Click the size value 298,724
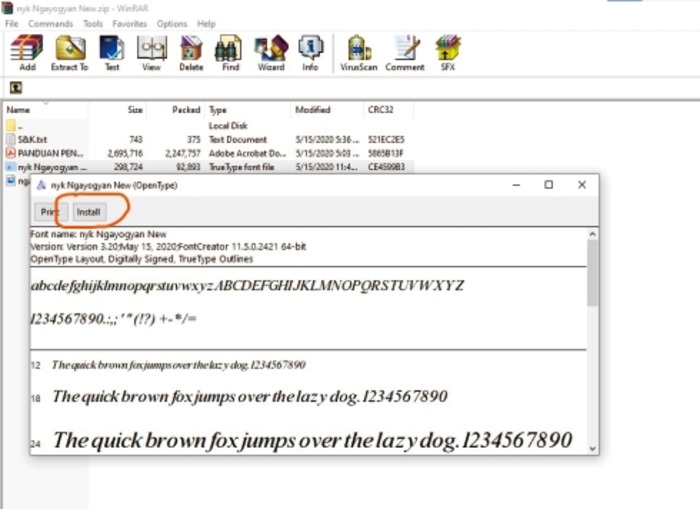700x509 pixels. pyautogui.click(x=128, y=167)
